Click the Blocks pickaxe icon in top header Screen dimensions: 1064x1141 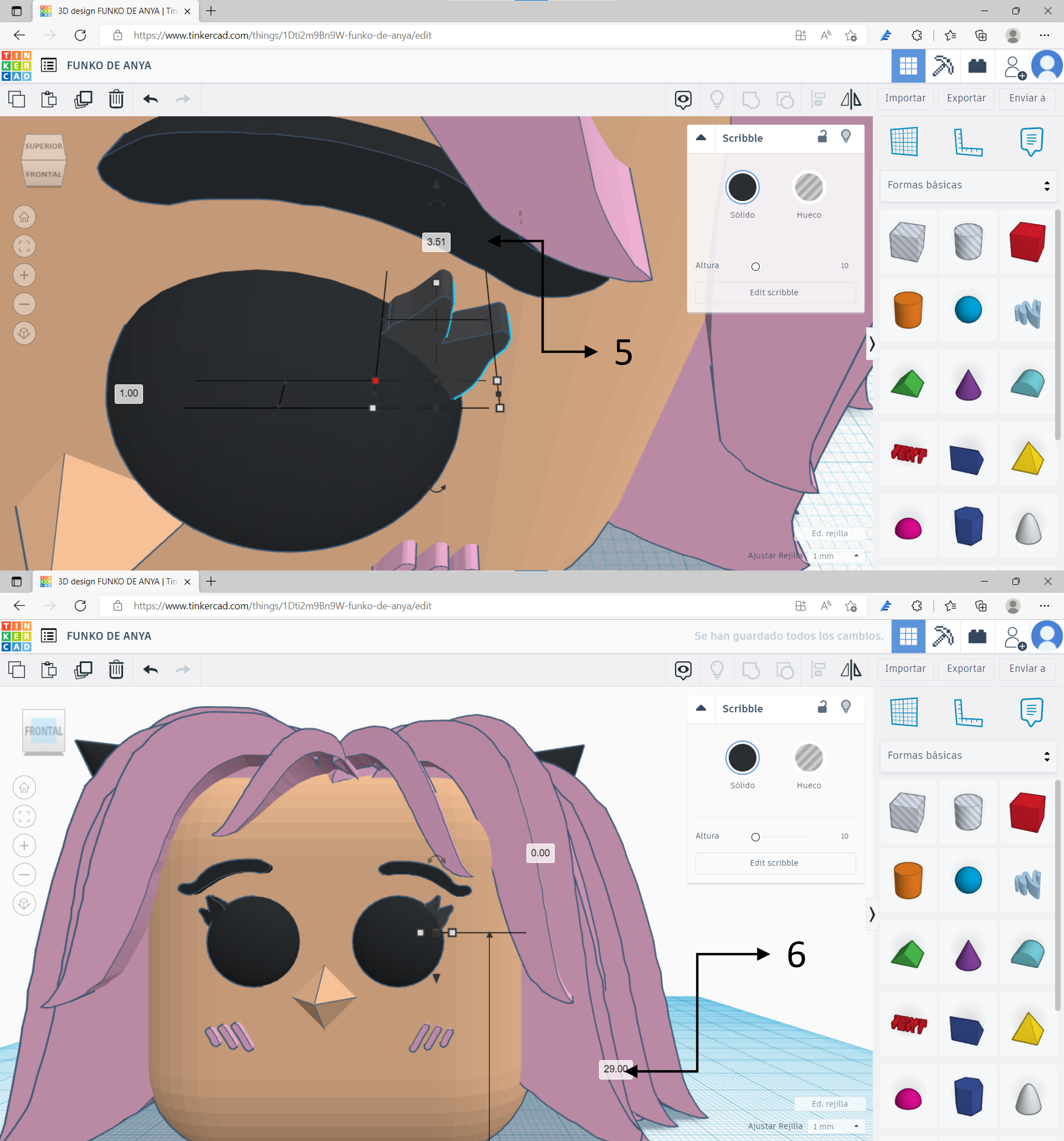point(942,65)
